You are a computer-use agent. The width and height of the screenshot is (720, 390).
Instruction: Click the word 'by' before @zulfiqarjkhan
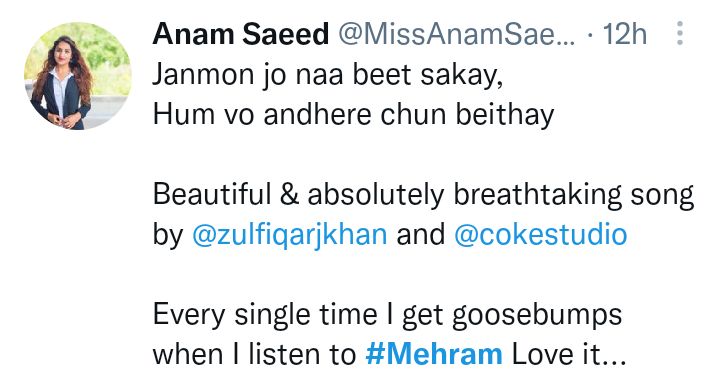(x=168, y=235)
